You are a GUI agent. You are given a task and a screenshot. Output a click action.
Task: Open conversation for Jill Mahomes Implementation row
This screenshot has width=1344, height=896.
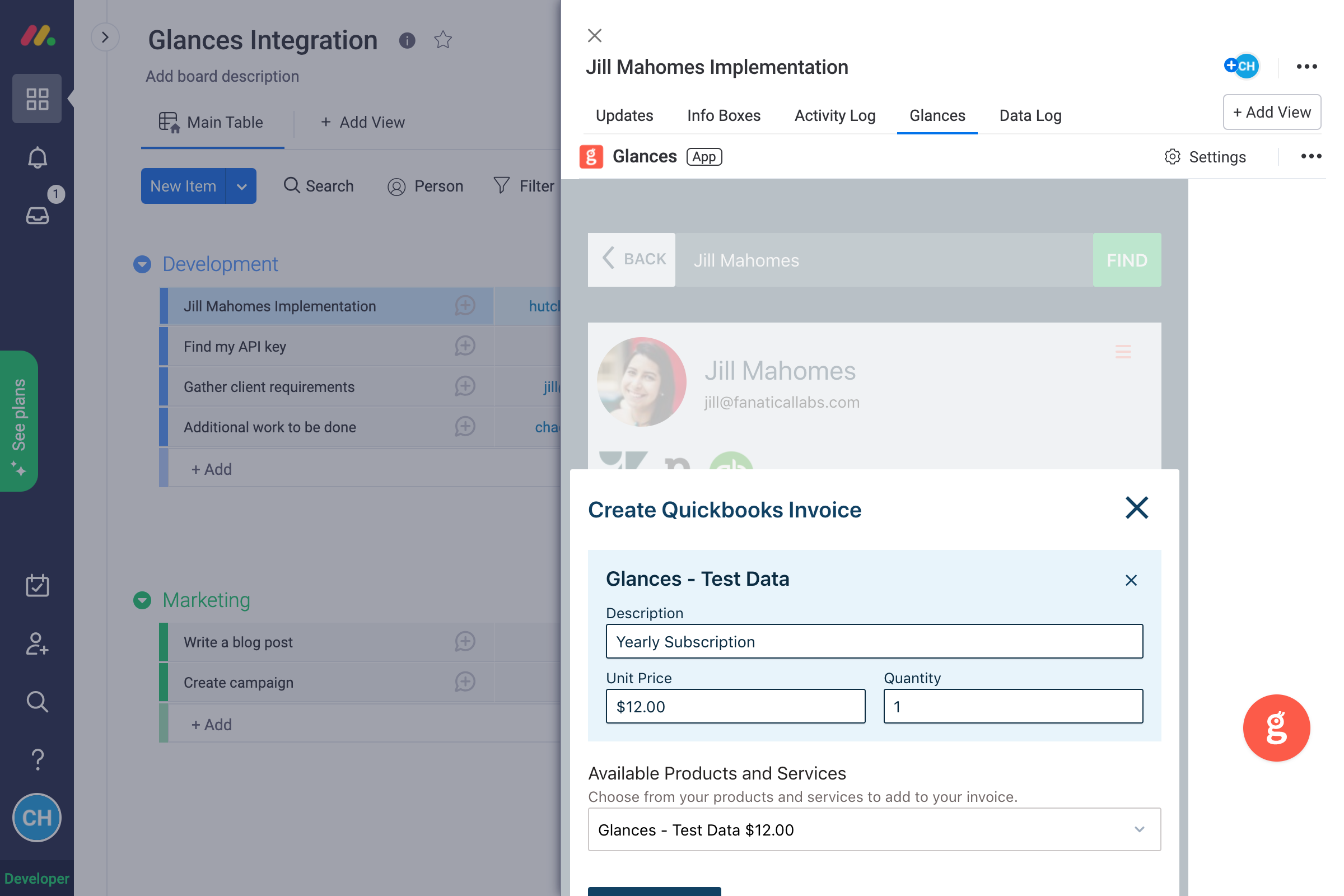point(465,306)
